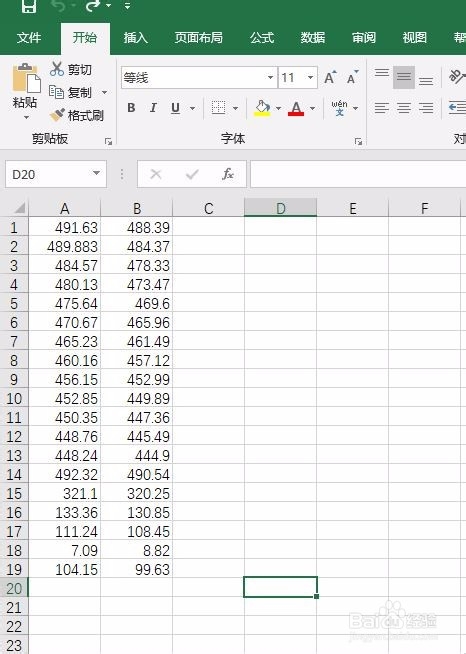Click the 格式刷 format painter
The width and height of the screenshot is (466, 654).
coord(76,115)
